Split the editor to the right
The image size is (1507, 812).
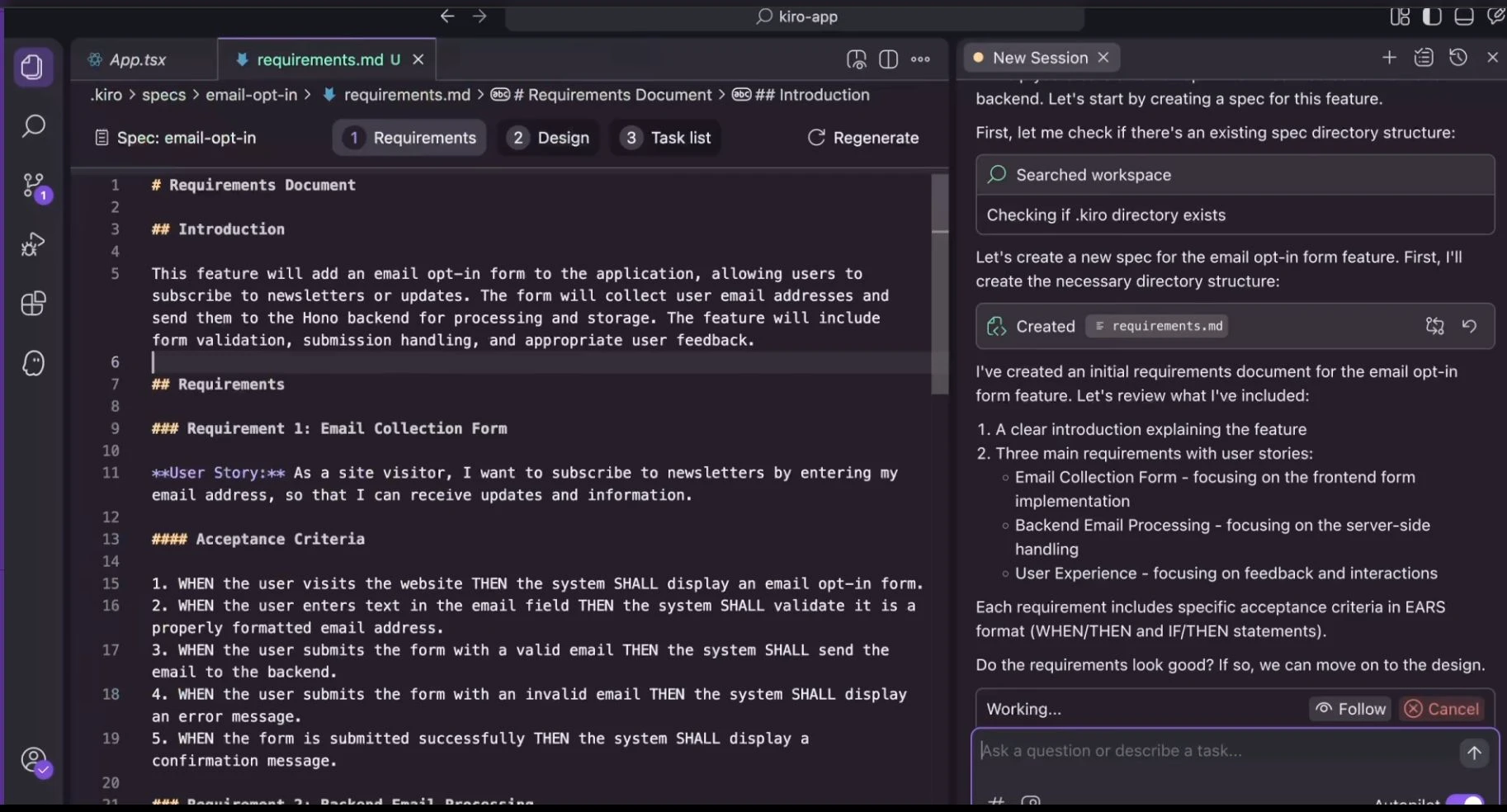(x=889, y=59)
